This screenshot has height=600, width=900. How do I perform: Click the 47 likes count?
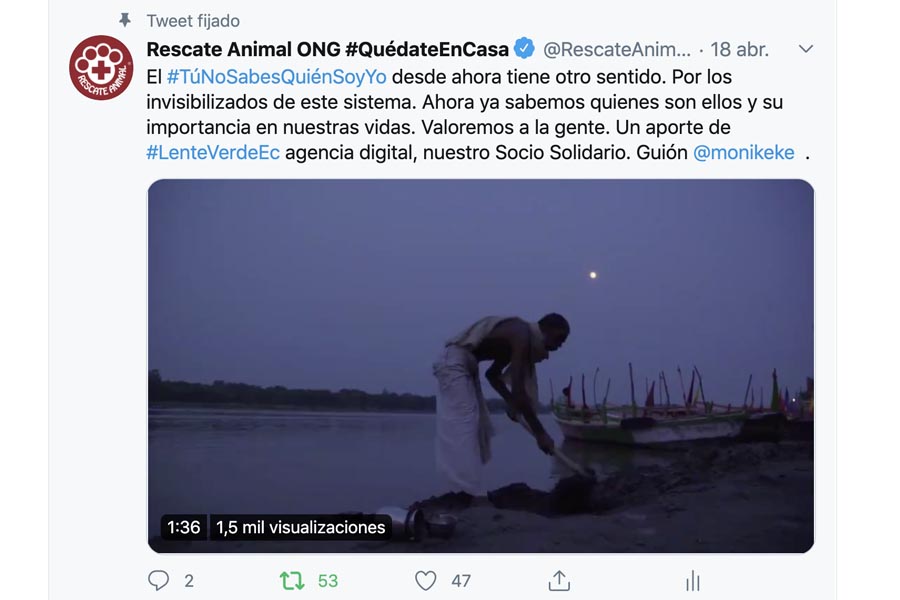[x=461, y=581]
